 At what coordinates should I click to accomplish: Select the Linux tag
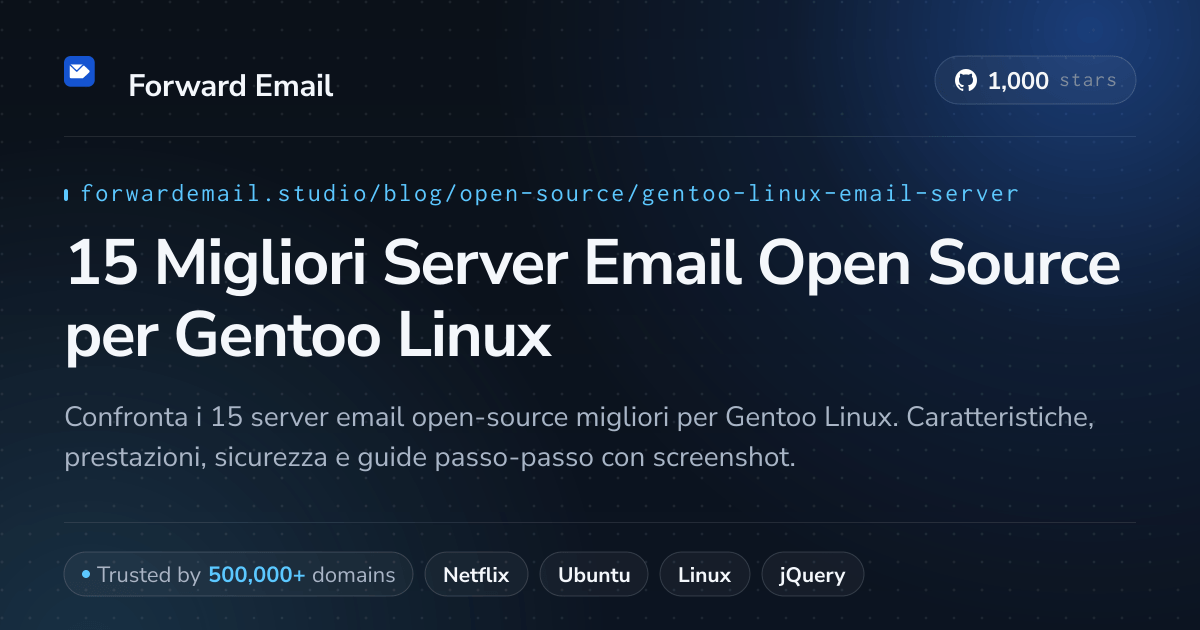click(704, 575)
